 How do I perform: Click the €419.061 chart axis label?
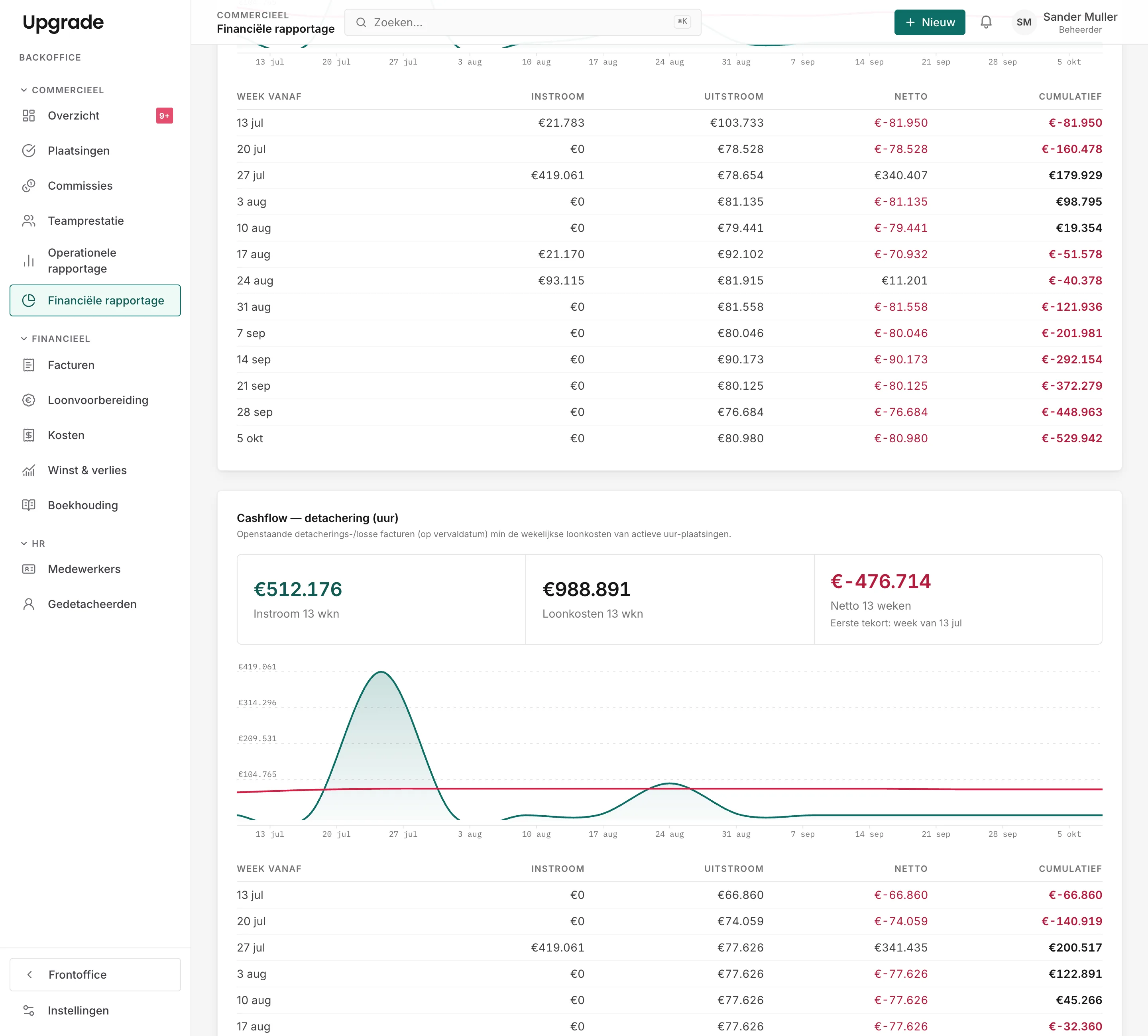click(258, 667)
